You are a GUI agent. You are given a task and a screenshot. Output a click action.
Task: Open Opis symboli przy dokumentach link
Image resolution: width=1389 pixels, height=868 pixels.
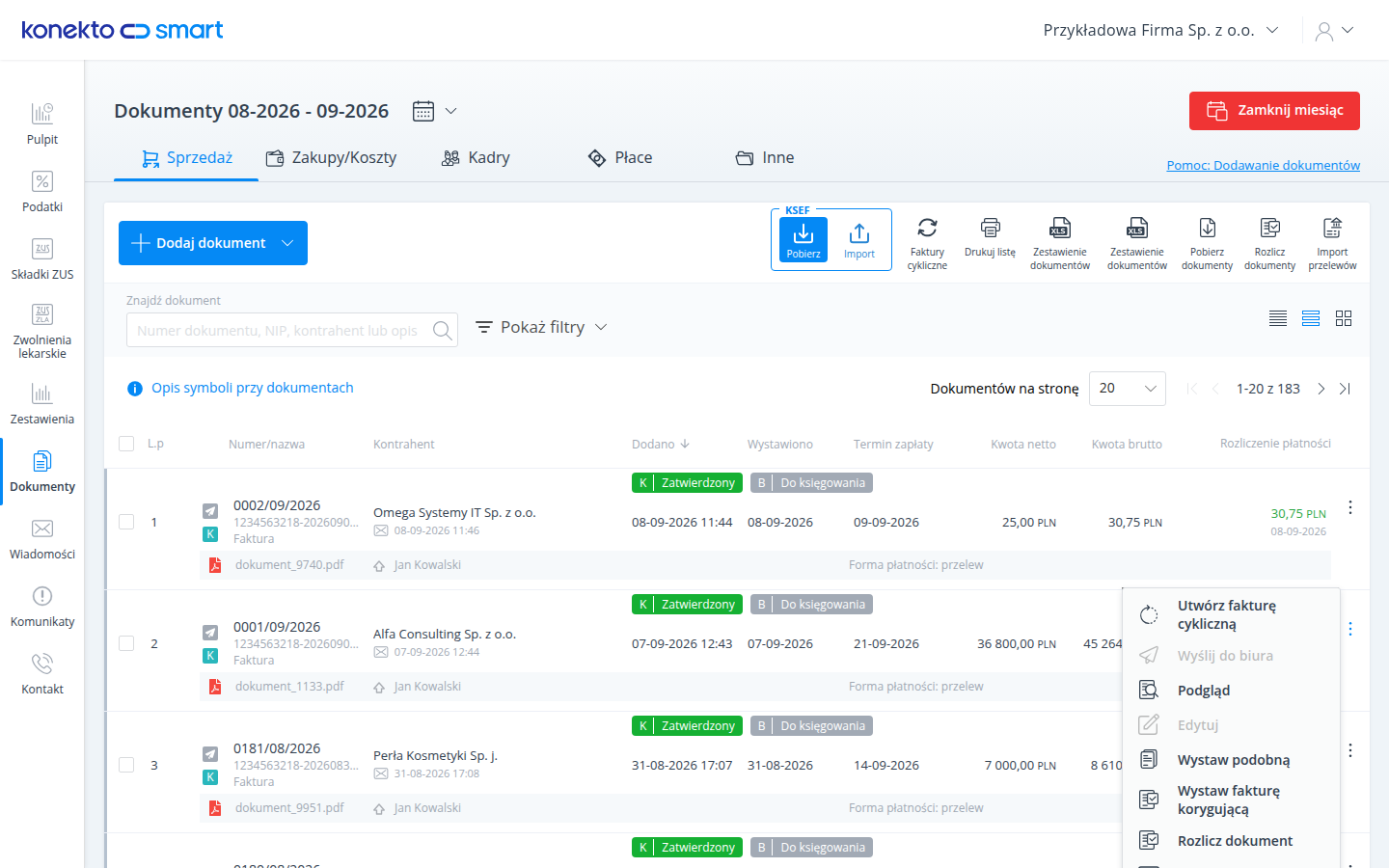[x=252, y=388]
